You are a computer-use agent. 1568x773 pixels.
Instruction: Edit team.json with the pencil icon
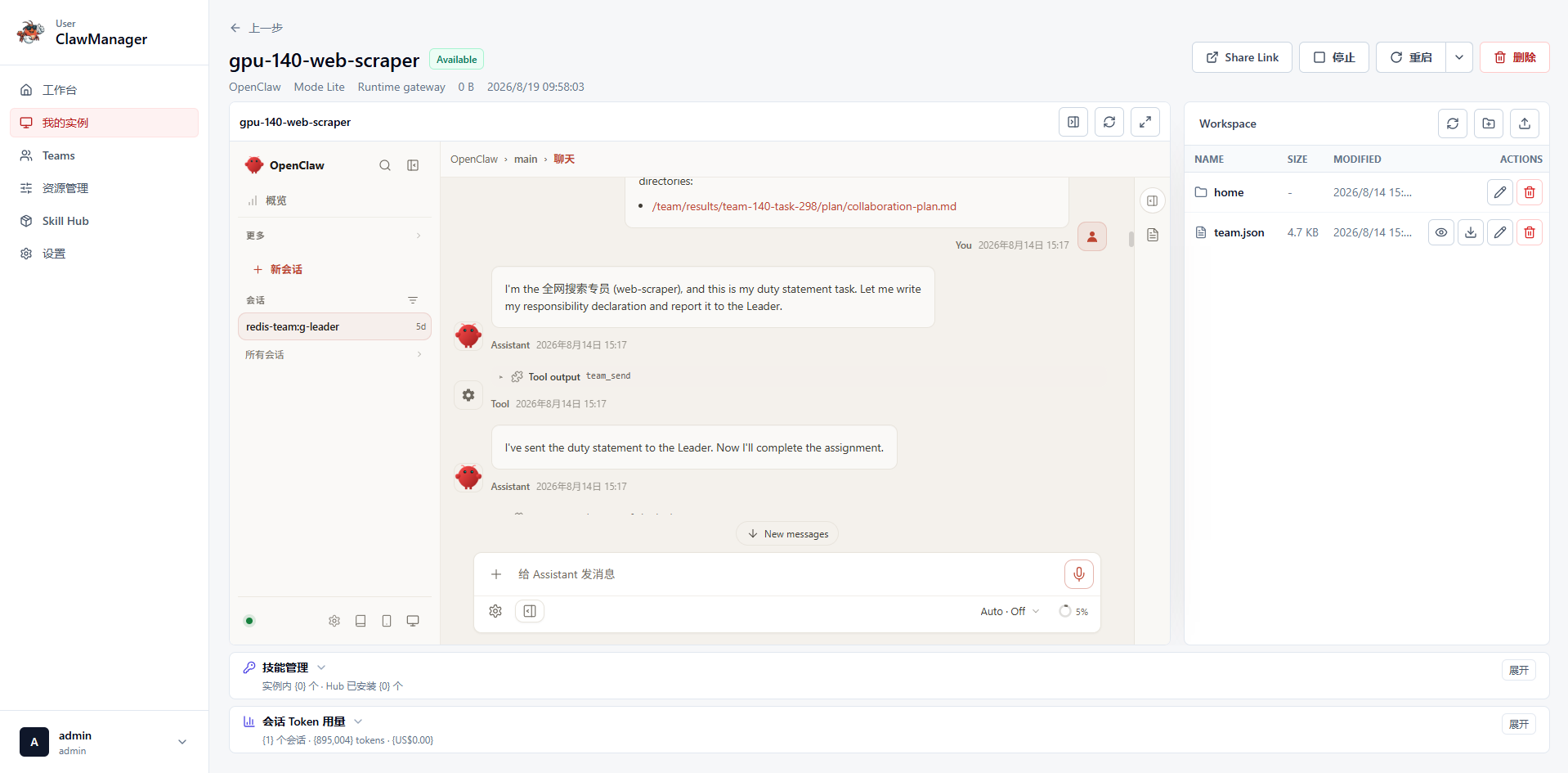(x=1500, y=232)
